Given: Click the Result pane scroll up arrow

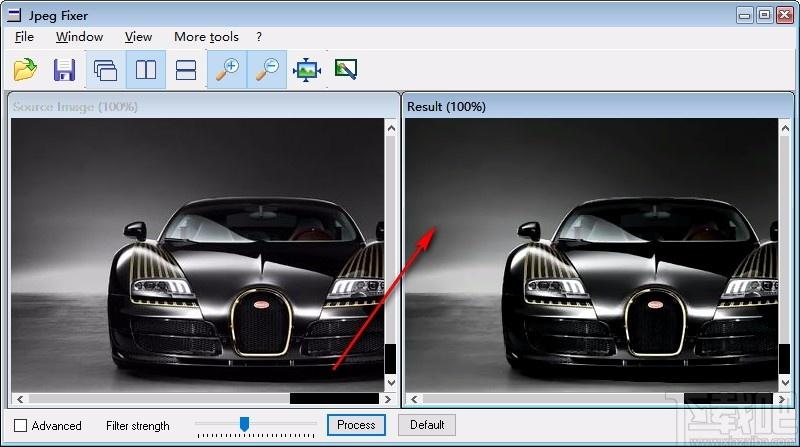Looking at the screenshot, I should [785, 128].
